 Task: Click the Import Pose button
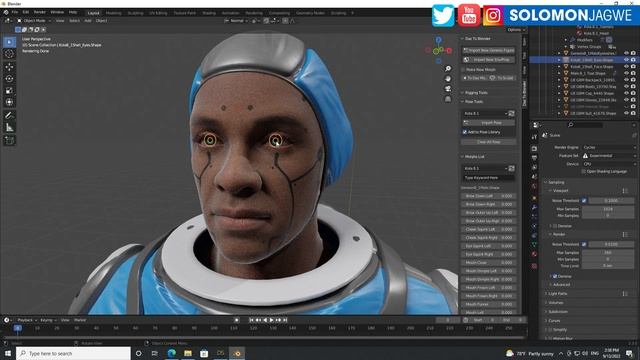[x=489, y=122]
